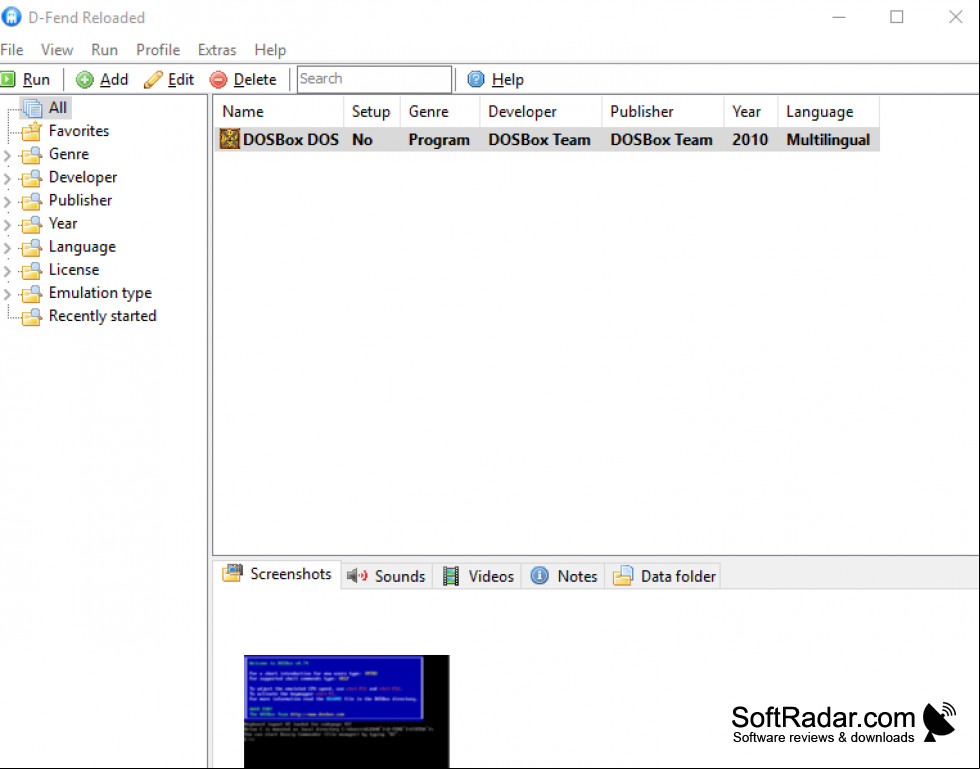The width and height of the screenshot is (980, 769).
Task: Sort list by Name column header
Action: (278, 111)
